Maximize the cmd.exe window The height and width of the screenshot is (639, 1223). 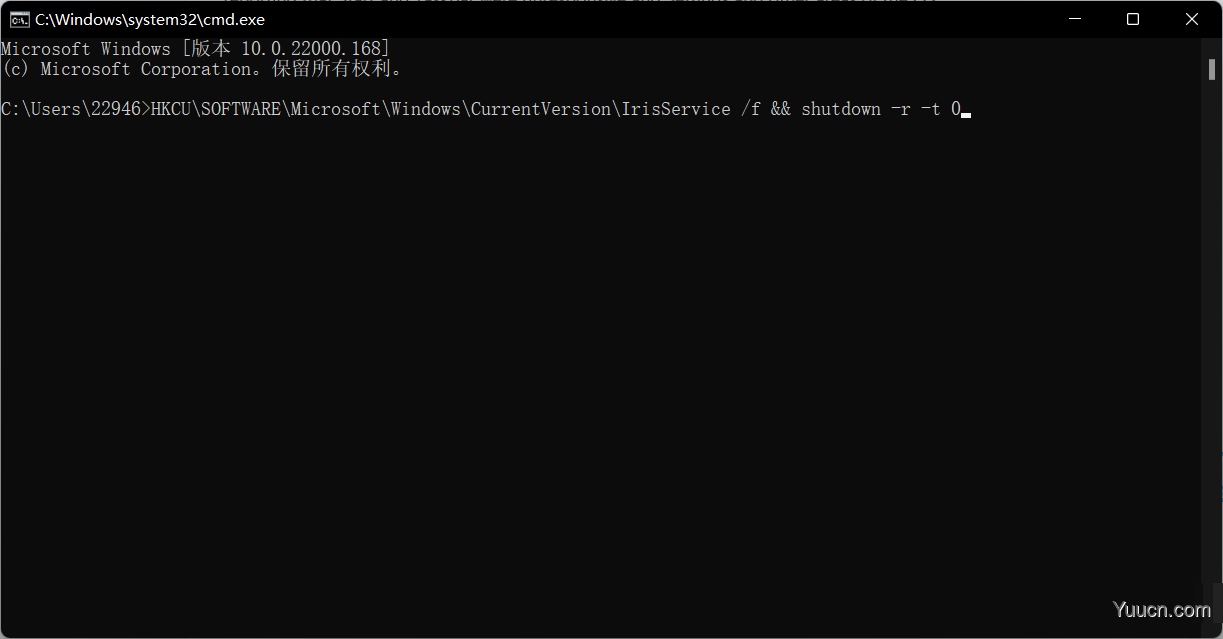tap(1133, 19)
